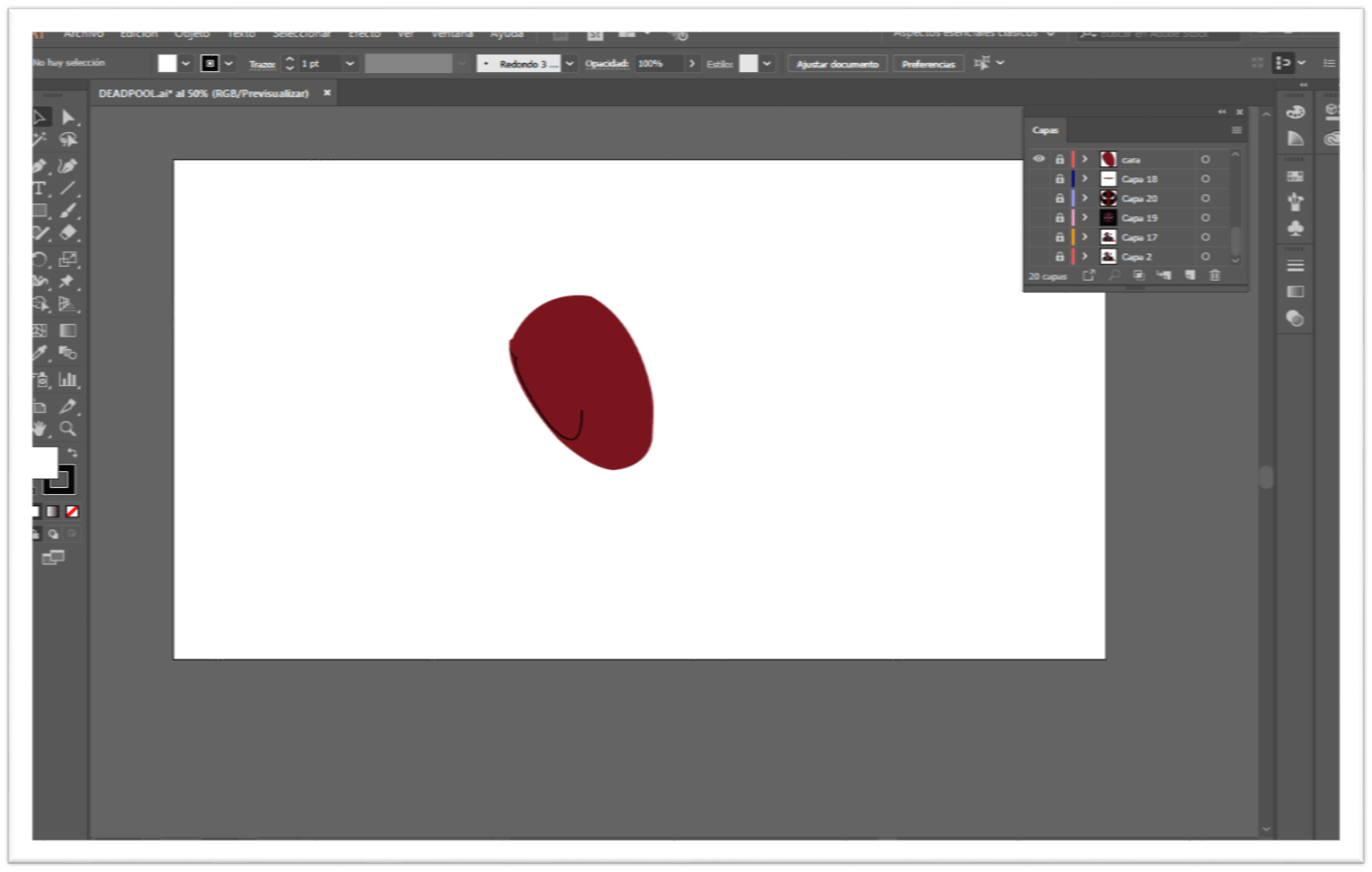Viewport: 1372px width, 872px height.
Task: Select the Paintbrush tool
Action: (68, 211)
